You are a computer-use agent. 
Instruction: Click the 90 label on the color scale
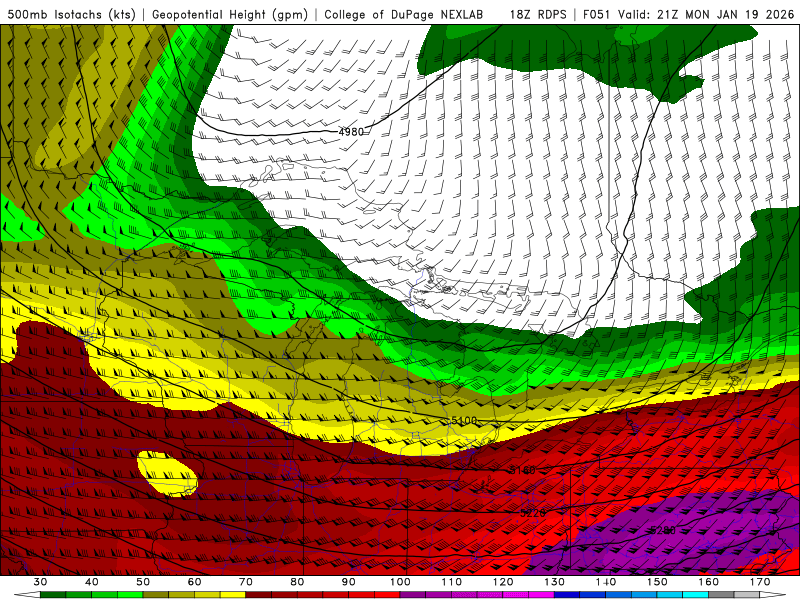(348, 582)
